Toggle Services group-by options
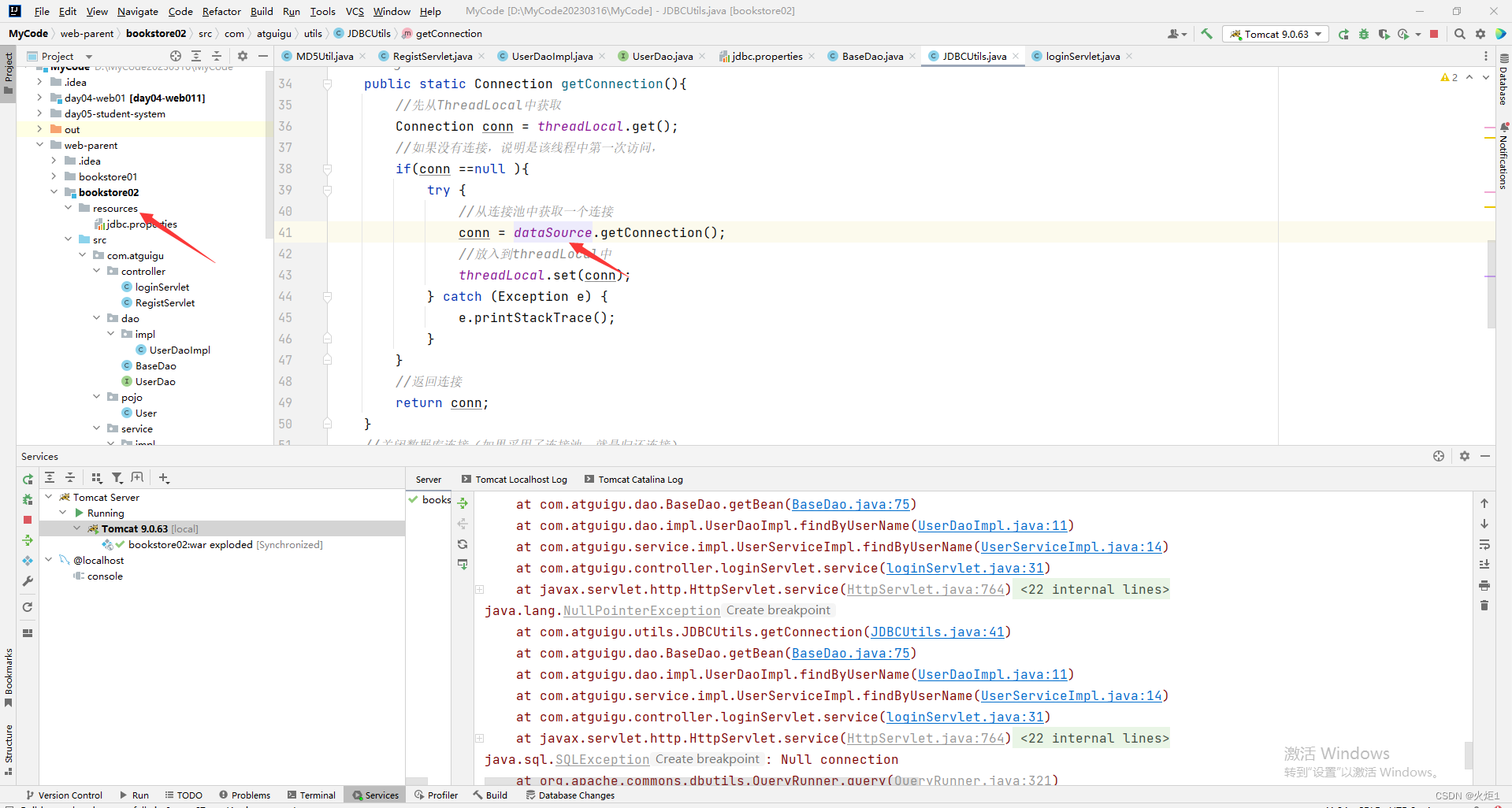The width and height of the screenshot is (1512, 808). tap(97, 477)
